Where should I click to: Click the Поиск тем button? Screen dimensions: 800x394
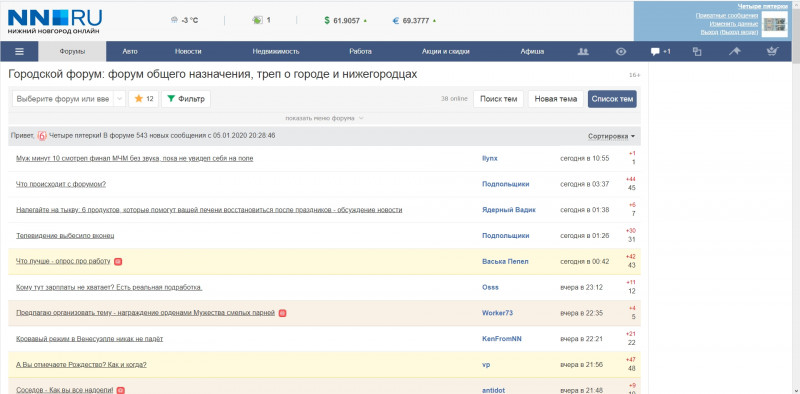coord(498,99)
